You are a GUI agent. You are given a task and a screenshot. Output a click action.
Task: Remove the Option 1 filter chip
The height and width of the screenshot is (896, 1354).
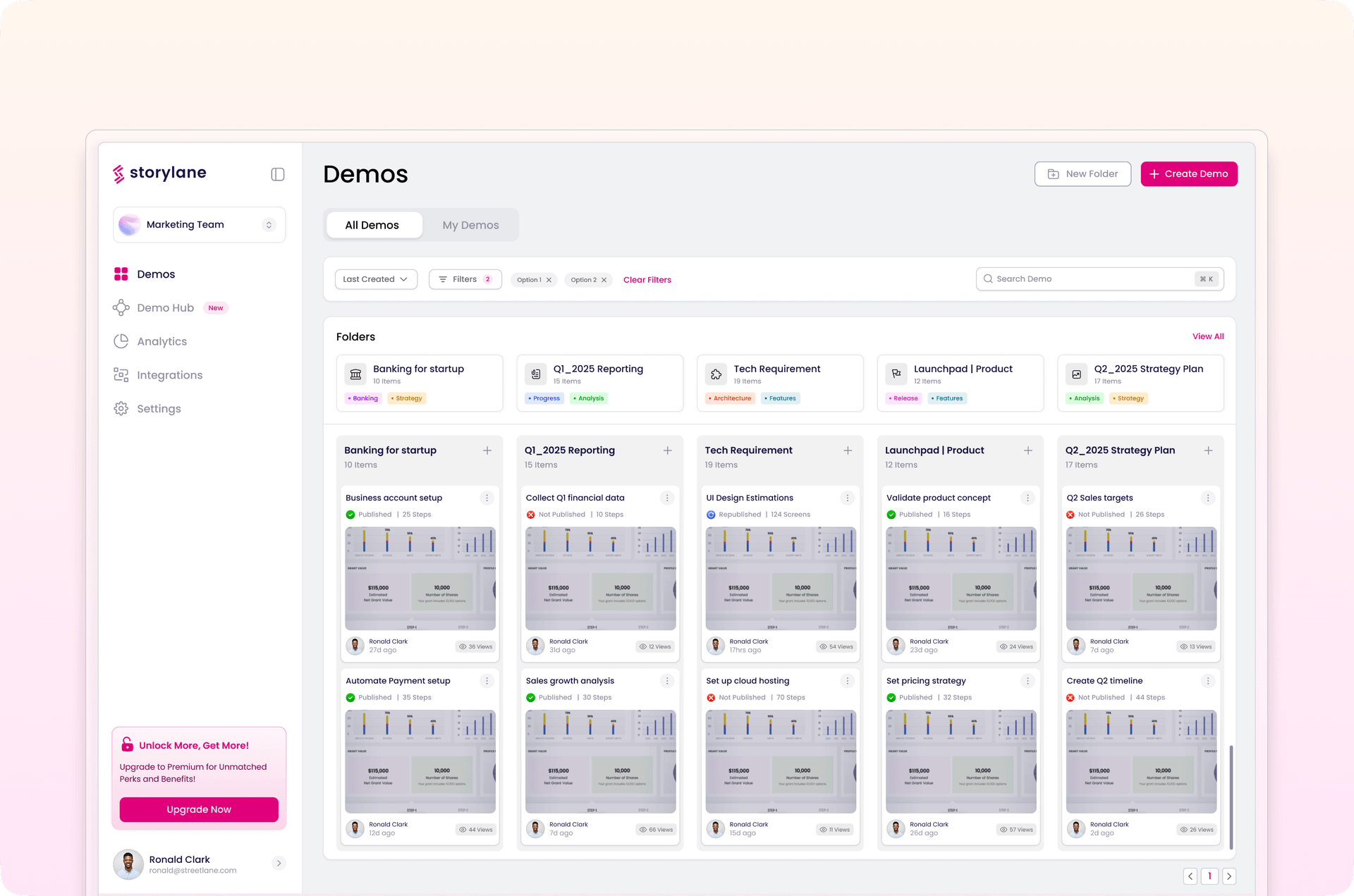click(549, 279)
